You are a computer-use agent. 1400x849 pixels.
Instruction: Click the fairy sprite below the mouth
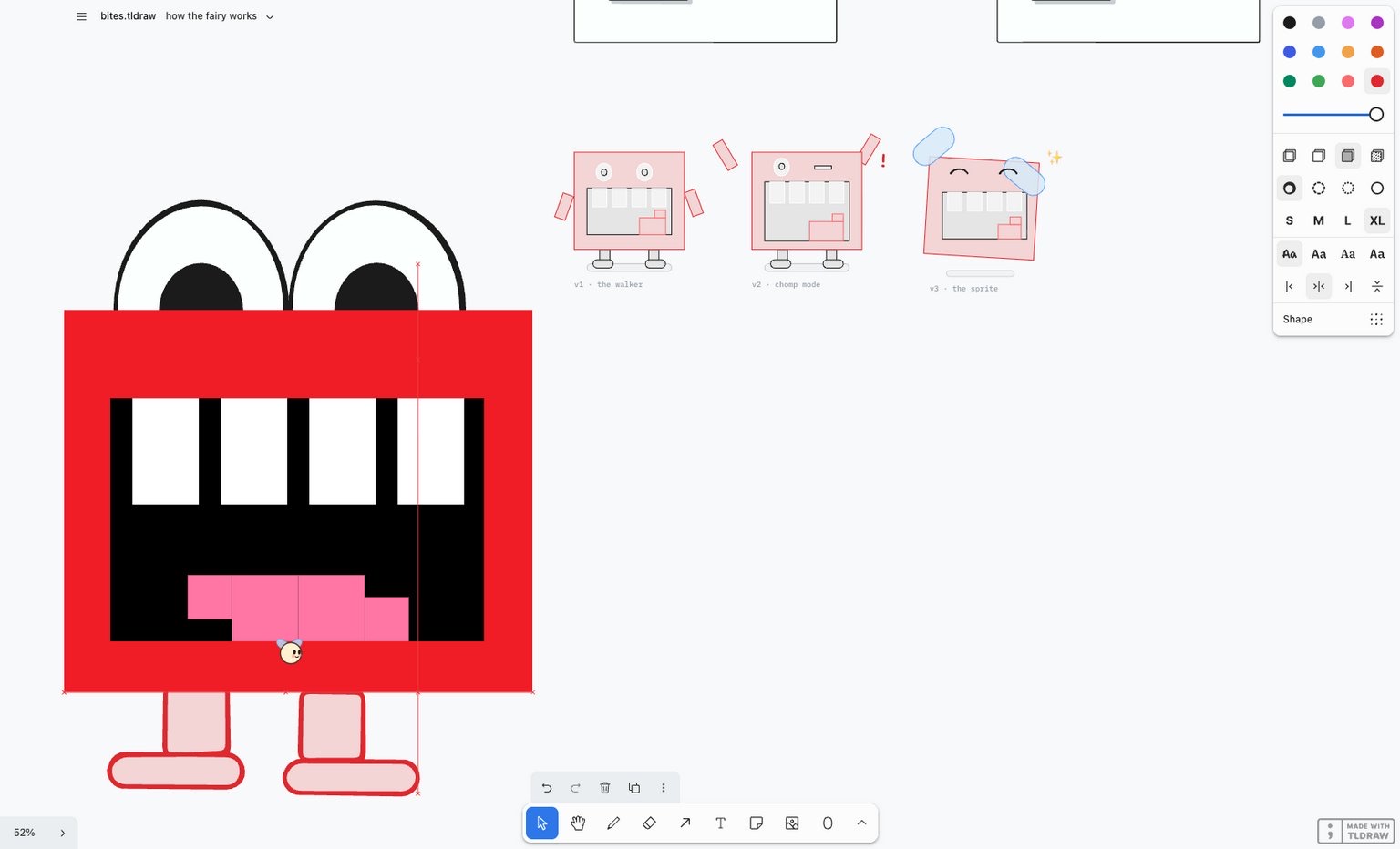coord(290,651)
